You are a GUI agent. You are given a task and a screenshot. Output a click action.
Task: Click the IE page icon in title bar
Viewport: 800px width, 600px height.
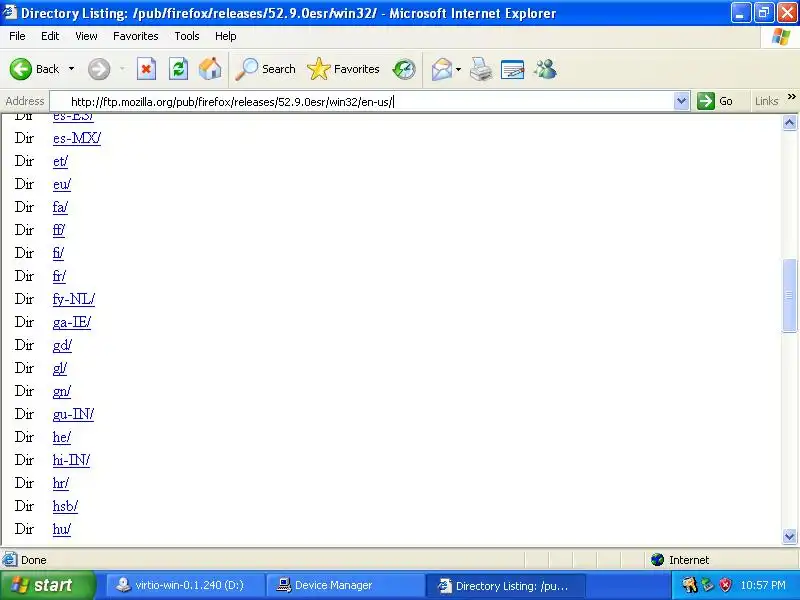pos(10,12)
